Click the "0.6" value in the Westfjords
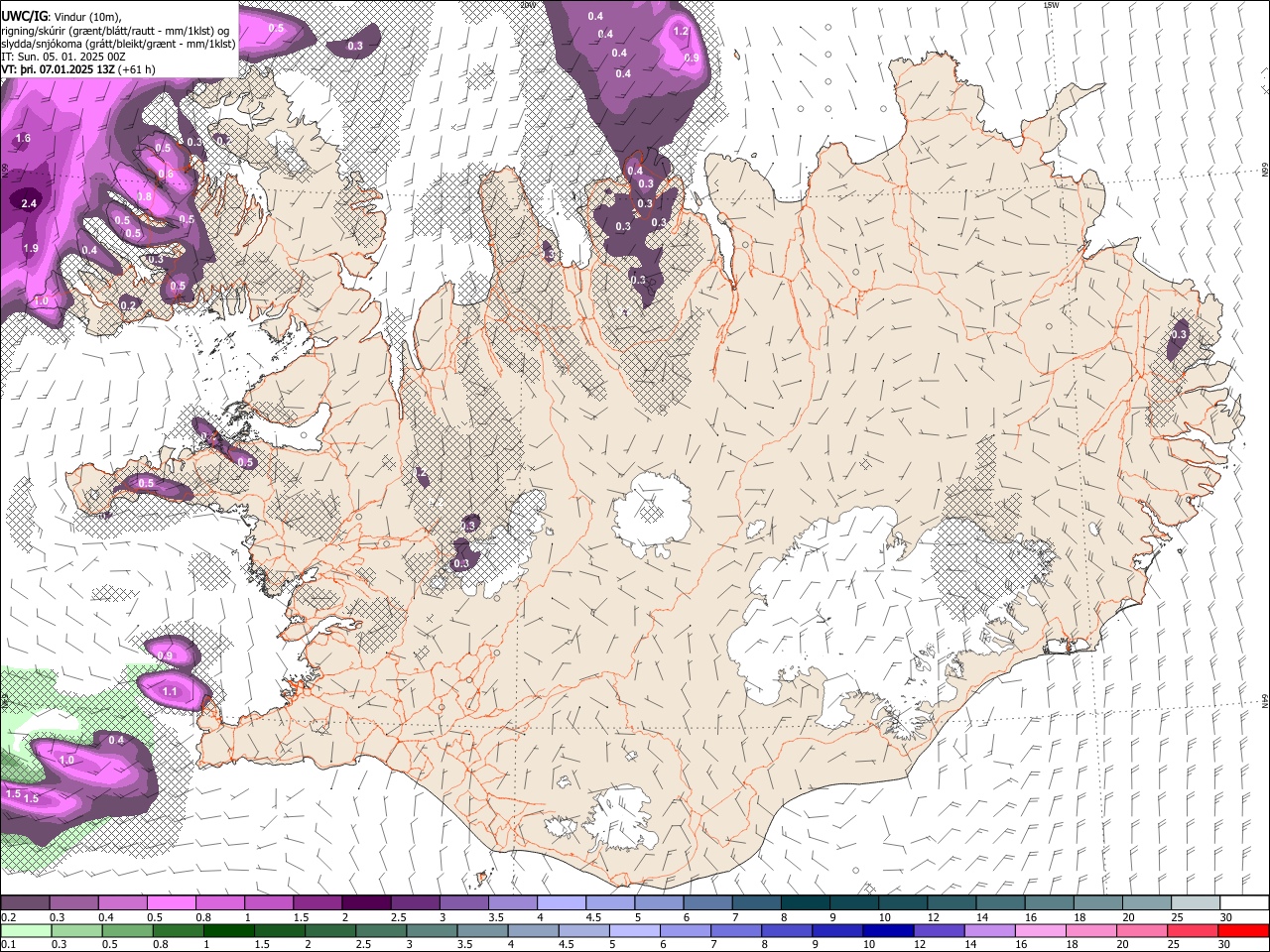The image size is (1270, 952). tap(166, 175)
